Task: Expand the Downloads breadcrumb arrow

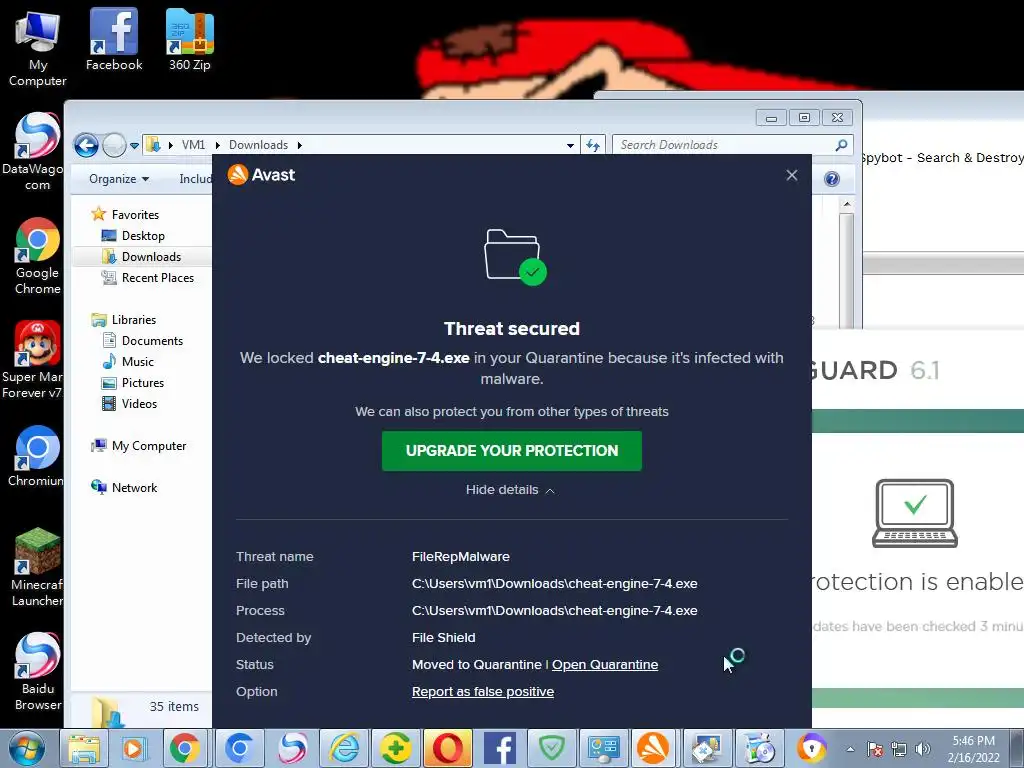Action: click(x=300, y=145)
